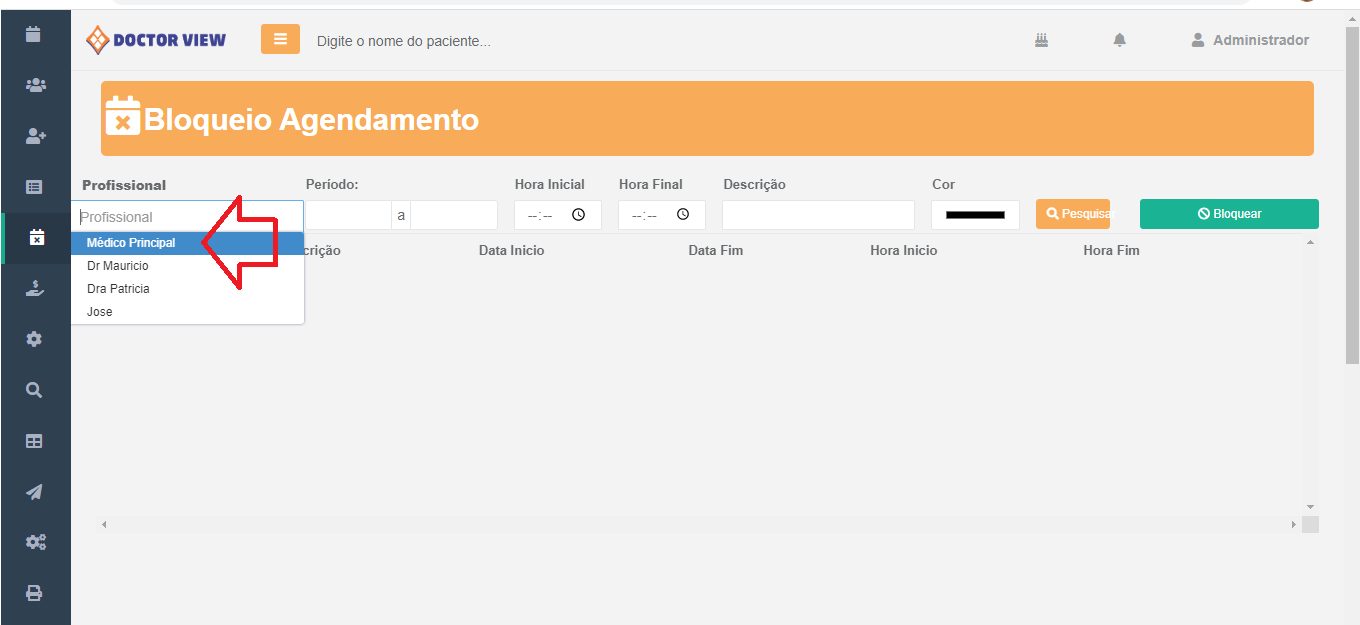Open the printer icon in sidebar
The image size is (1360, 625).
point(35,593)
